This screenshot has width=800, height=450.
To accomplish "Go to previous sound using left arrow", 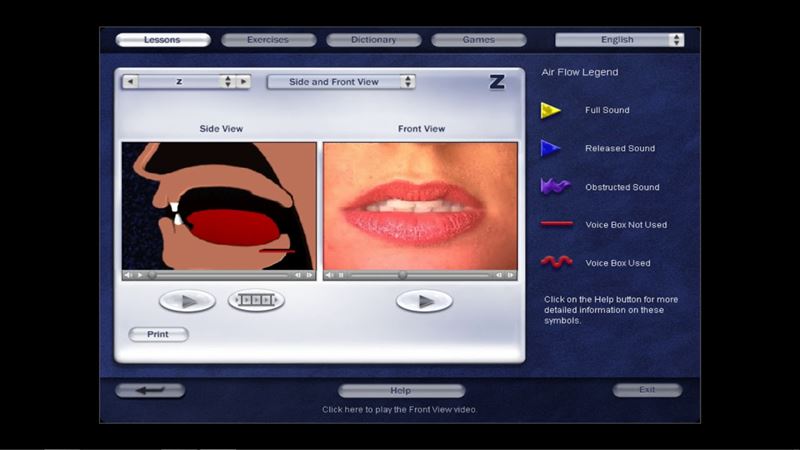I will pos(130,82).
